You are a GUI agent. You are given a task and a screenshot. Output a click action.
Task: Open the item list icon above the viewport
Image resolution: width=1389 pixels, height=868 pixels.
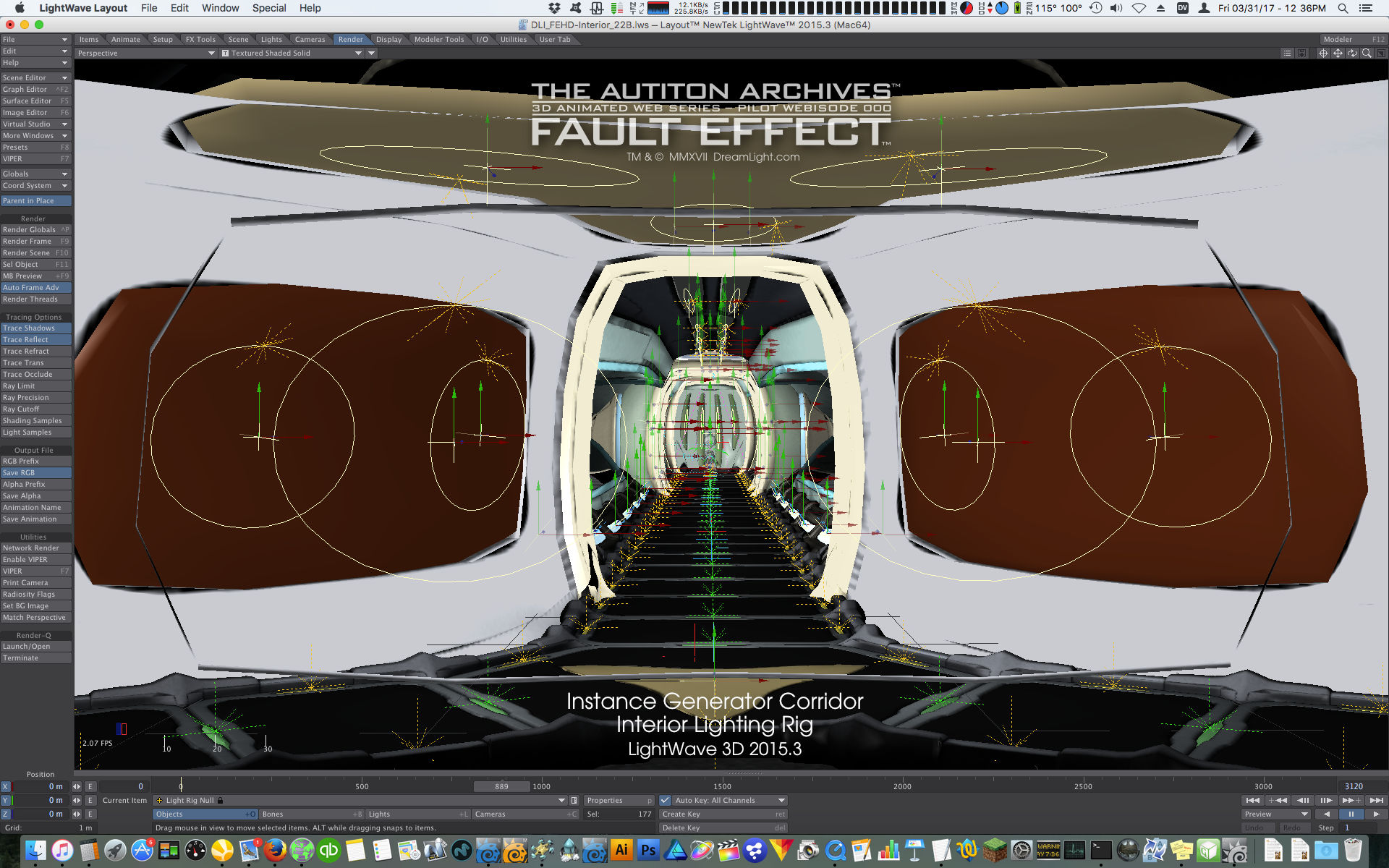[x=1288, y=53]
